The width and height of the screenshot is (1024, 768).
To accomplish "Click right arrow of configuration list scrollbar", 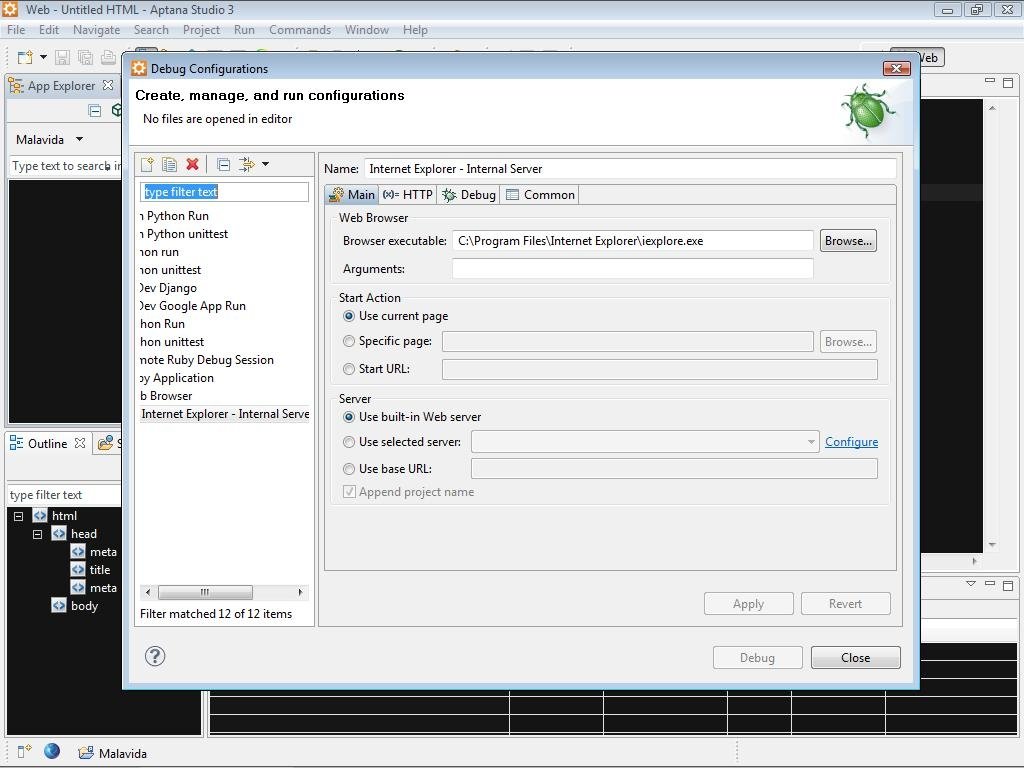I will (300, 592).
